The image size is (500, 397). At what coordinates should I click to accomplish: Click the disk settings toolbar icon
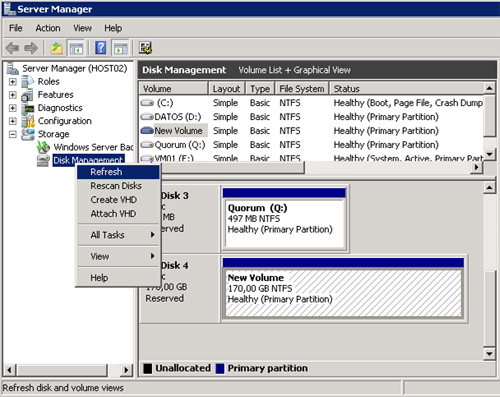[x=146, y=48]
